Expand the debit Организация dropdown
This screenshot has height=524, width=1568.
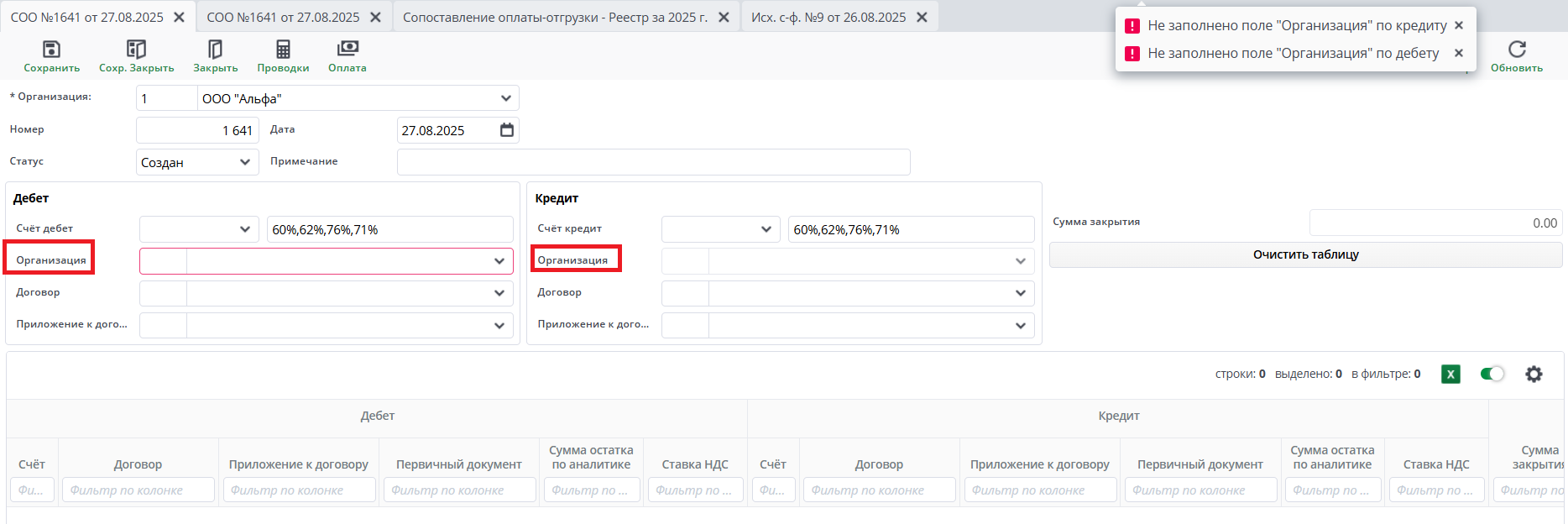(x=499, y=261)
